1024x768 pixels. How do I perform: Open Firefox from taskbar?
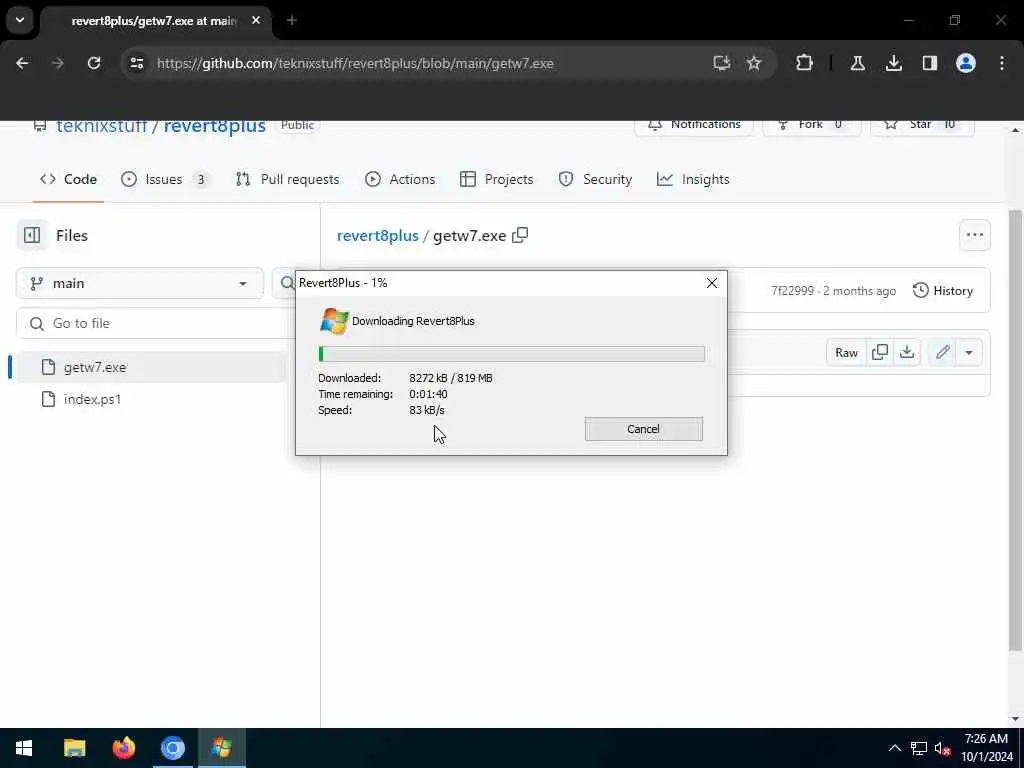[123, 748]
